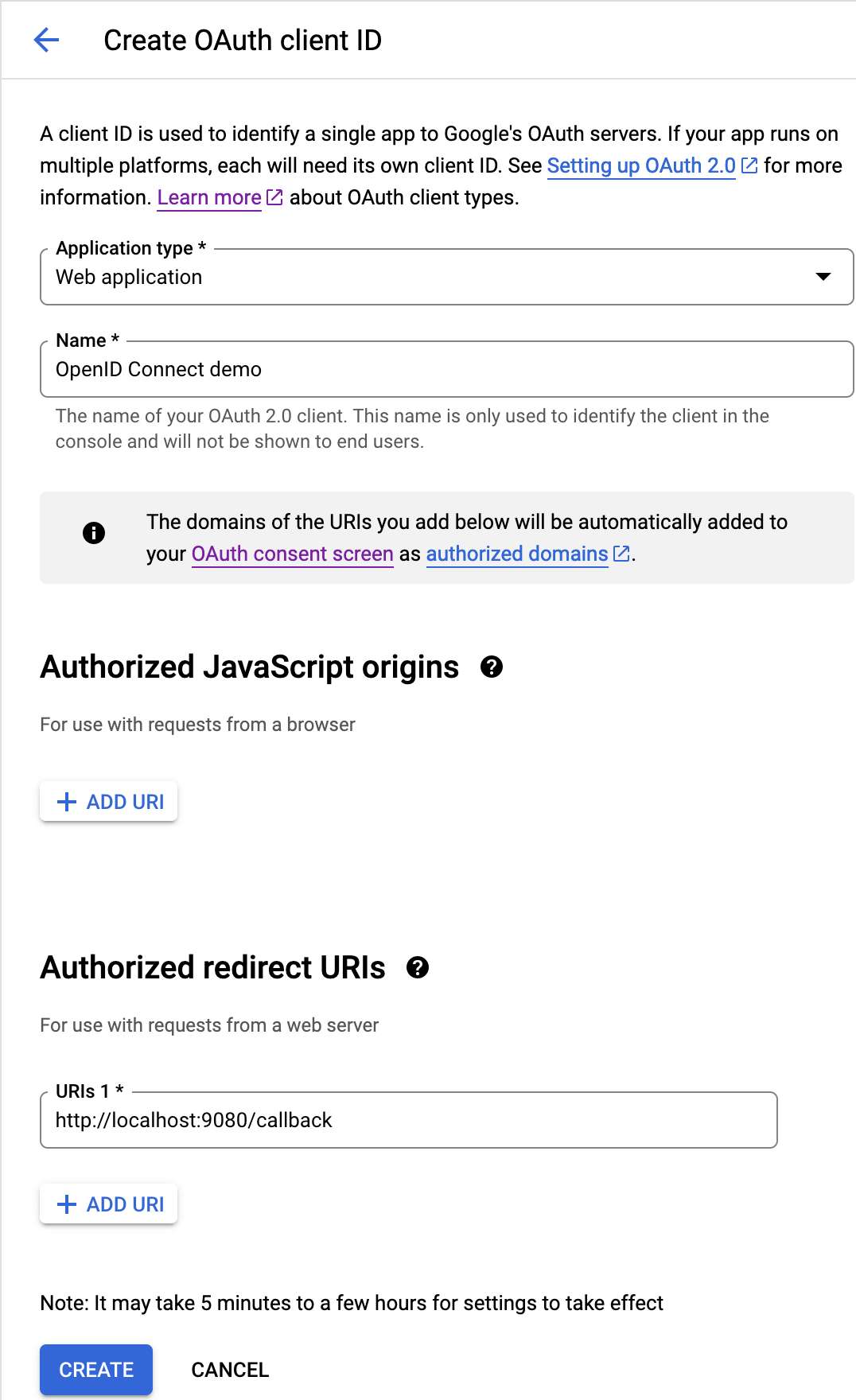Click the URIs 1 redirect field
This screenshot has width=856, height=1400.
(407, 1120)
